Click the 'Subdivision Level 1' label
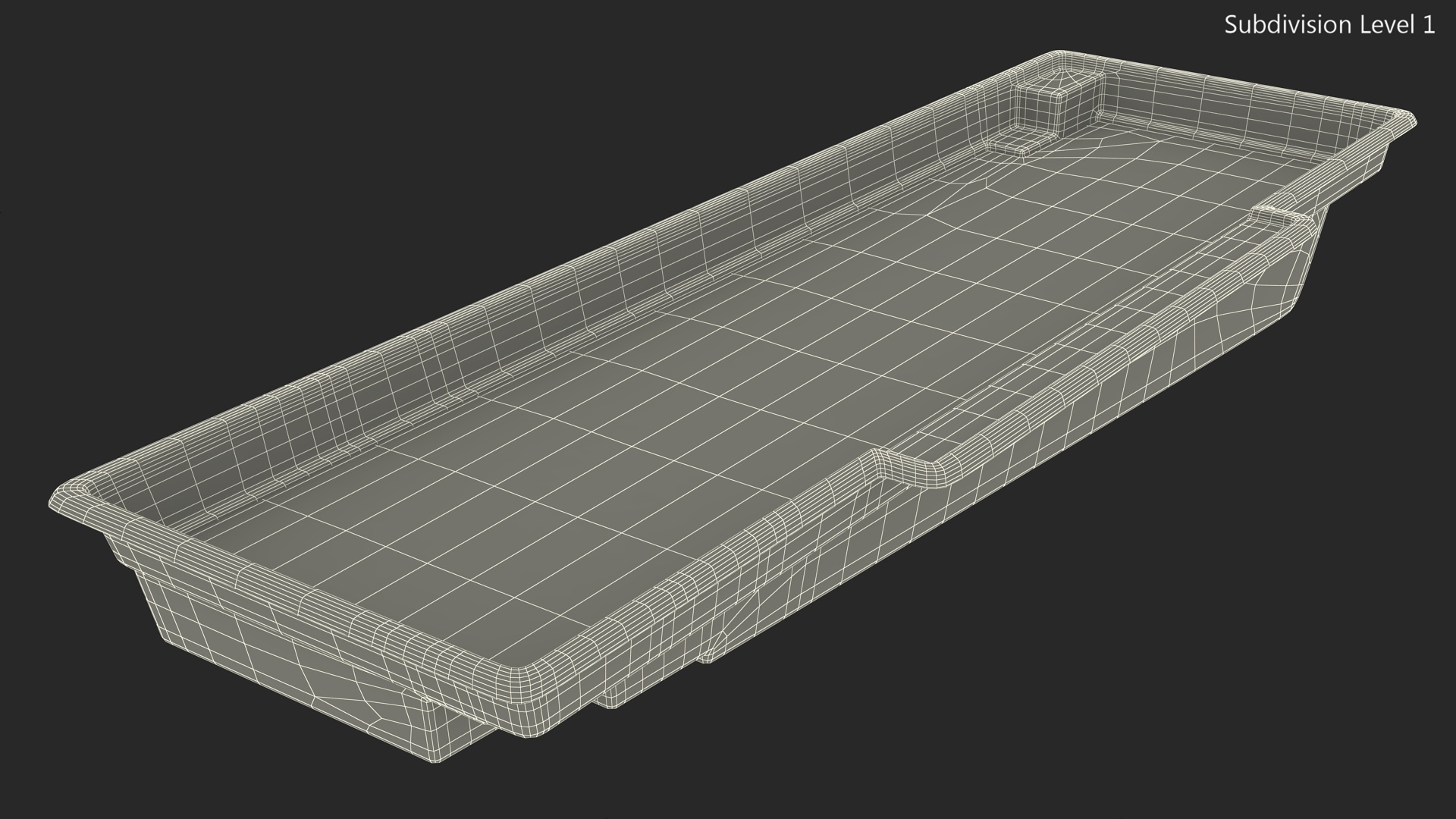Screen dimensions: 1456x819 [x=1329, y=25]
